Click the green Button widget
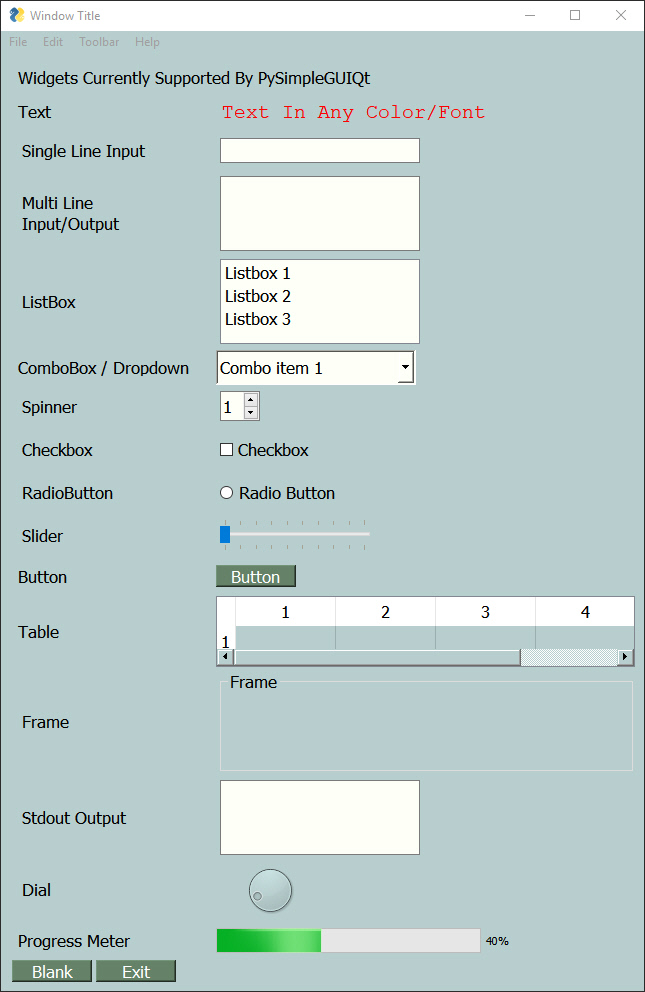The image size is (645, 992). pyautogui.click(x=255, y=576)
